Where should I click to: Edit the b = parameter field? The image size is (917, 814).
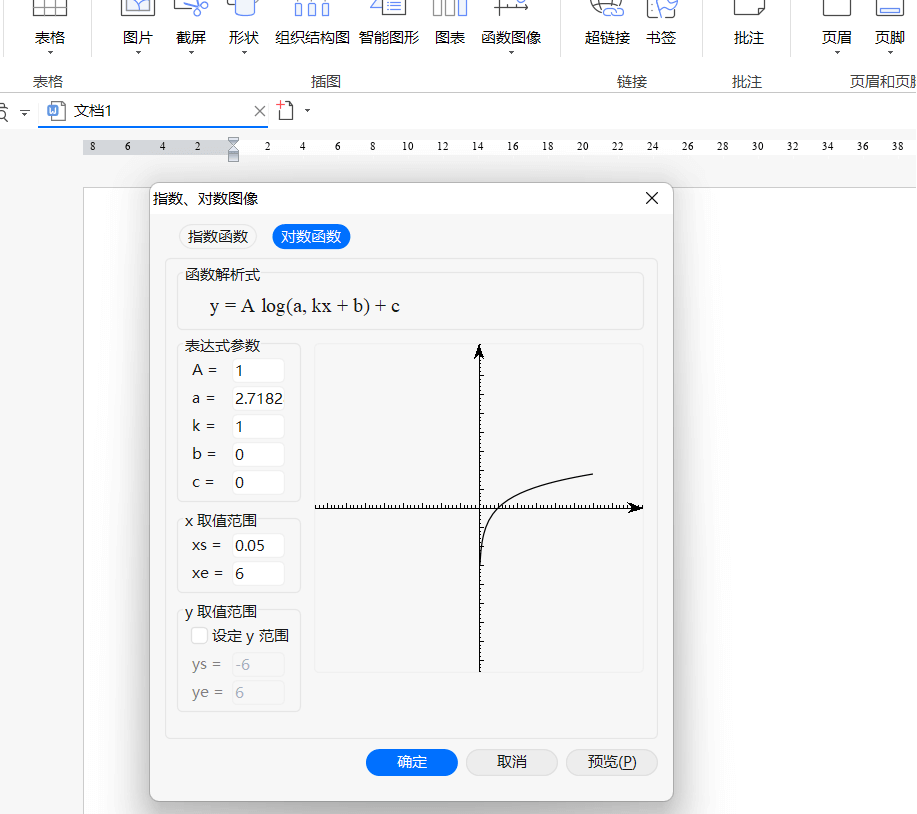click(x=258, y=454)
